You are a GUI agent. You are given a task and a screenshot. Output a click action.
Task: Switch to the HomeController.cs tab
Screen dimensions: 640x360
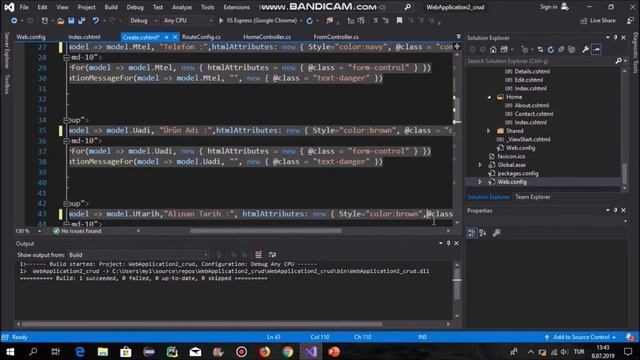(x=267, y=37)
